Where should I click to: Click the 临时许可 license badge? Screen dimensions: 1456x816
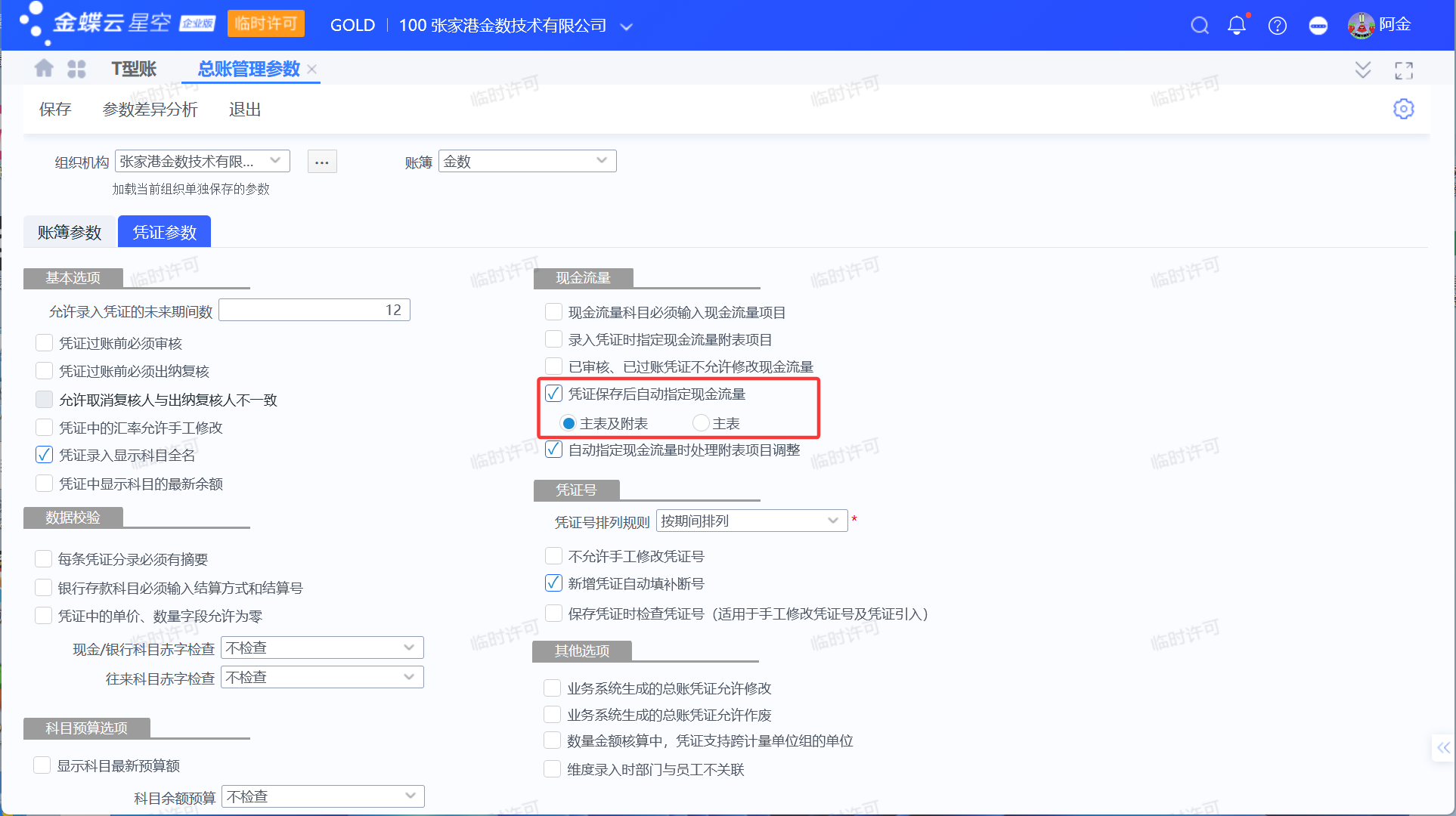265,23
